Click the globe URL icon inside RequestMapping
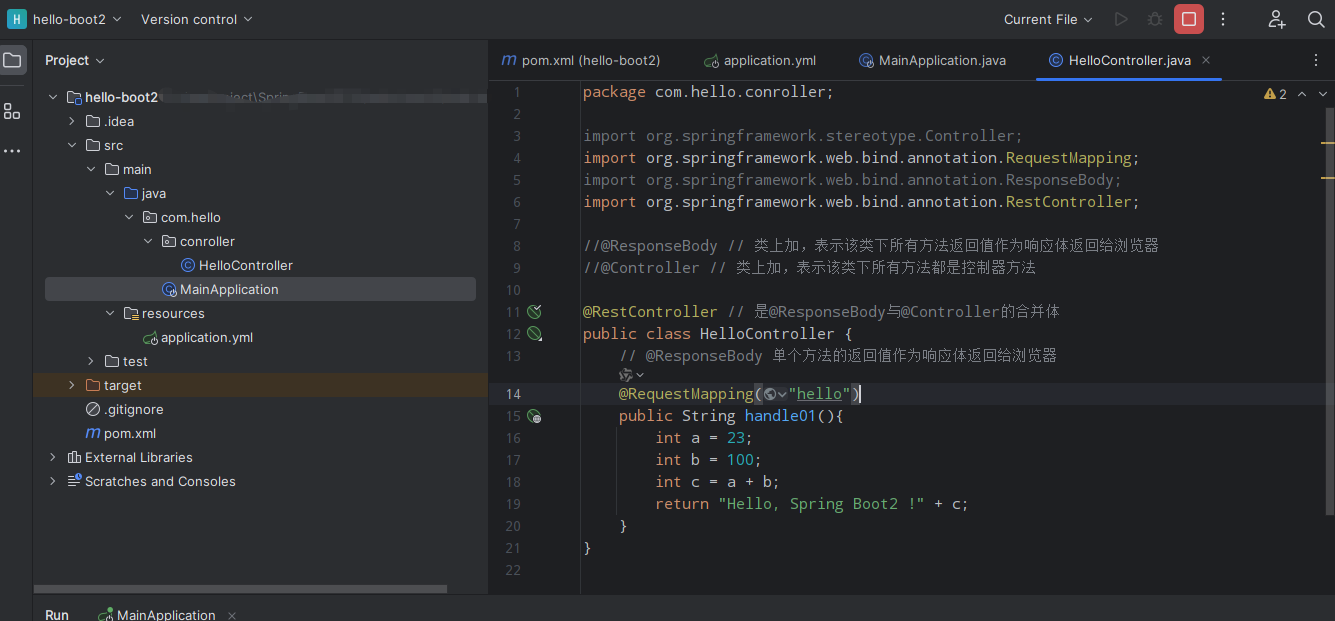 click(770, 394)
